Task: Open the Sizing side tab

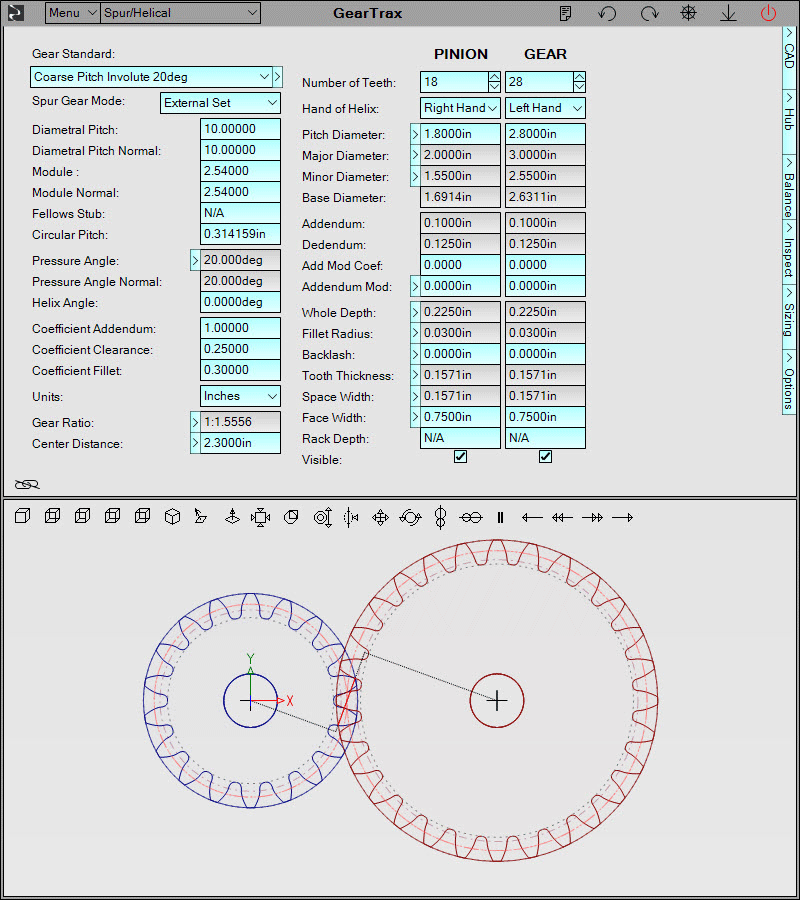Action: click(790, 317)
